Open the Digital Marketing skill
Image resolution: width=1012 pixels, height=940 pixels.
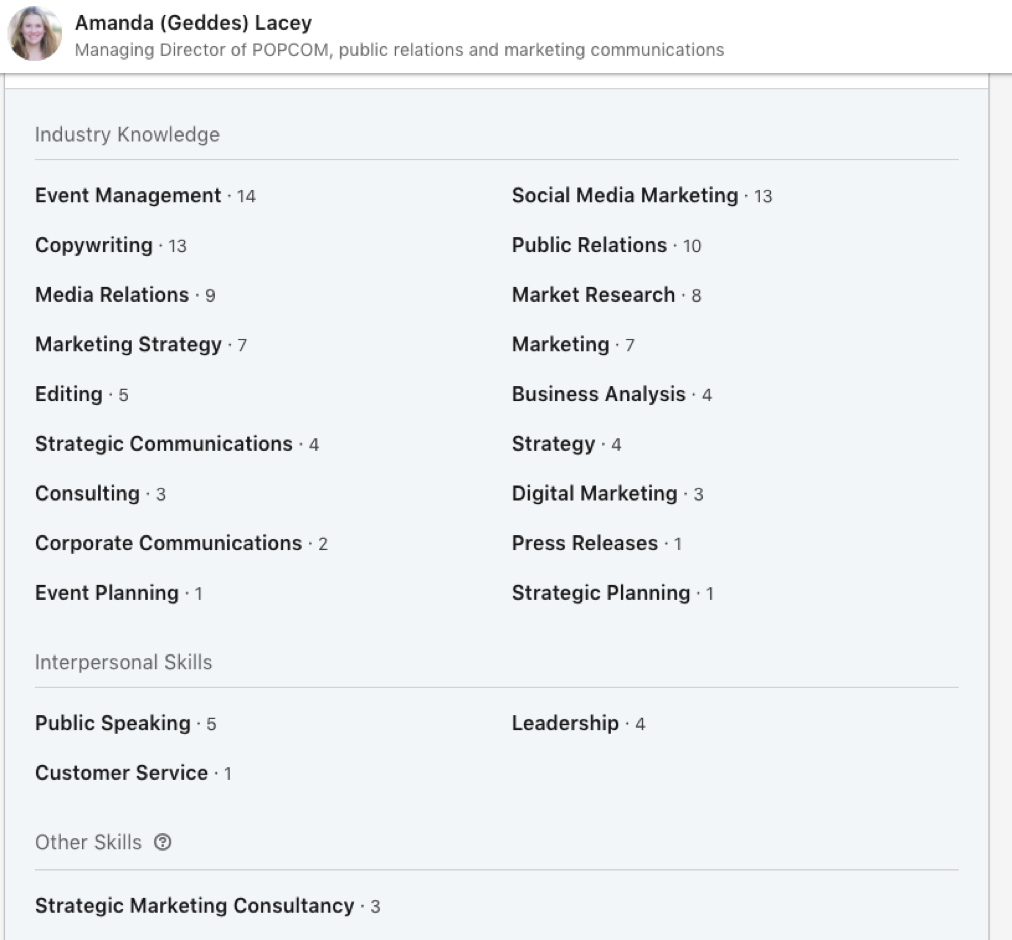click(x=594, y=494)
